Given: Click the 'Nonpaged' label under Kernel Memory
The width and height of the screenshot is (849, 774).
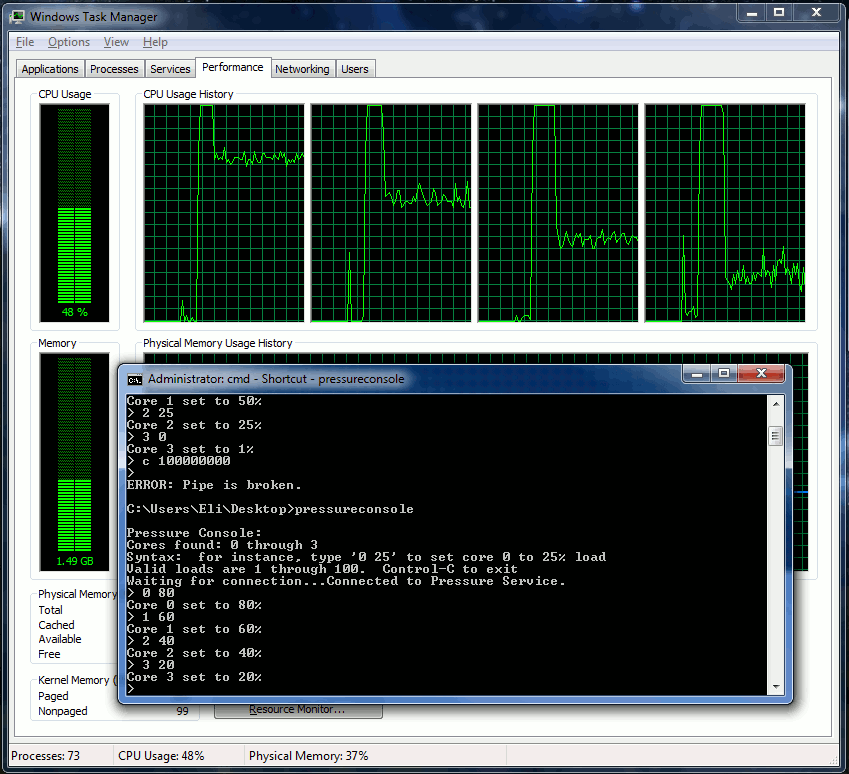Looking at the screenshot, I should [63, 712].
